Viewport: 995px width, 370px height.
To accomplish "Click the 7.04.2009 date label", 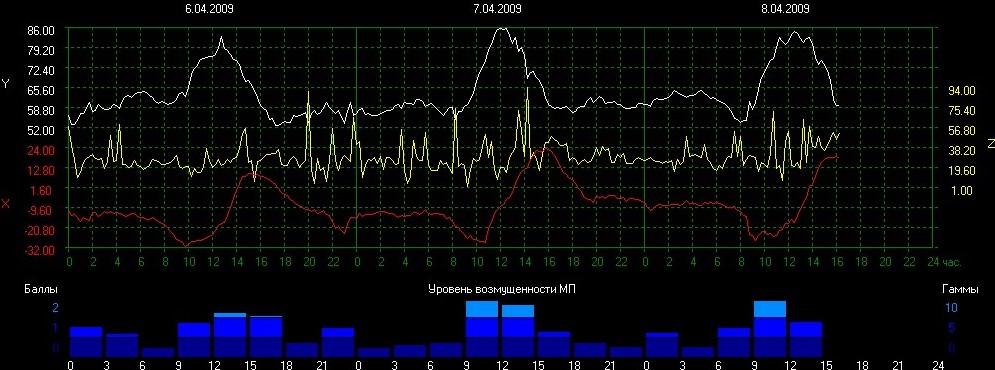I will coord(498,9).
